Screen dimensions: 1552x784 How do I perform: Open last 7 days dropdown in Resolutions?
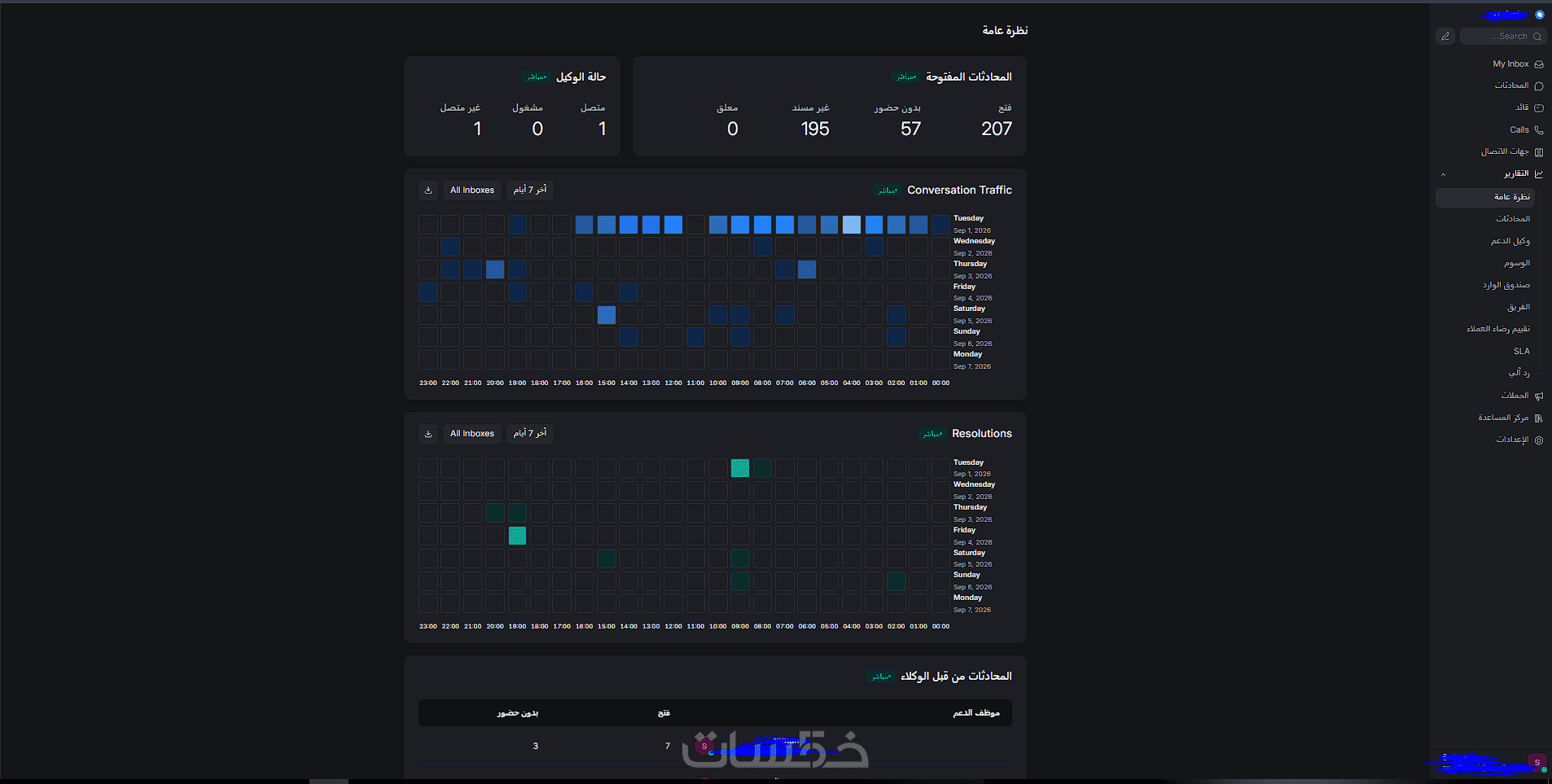click(x=530, y=434)
